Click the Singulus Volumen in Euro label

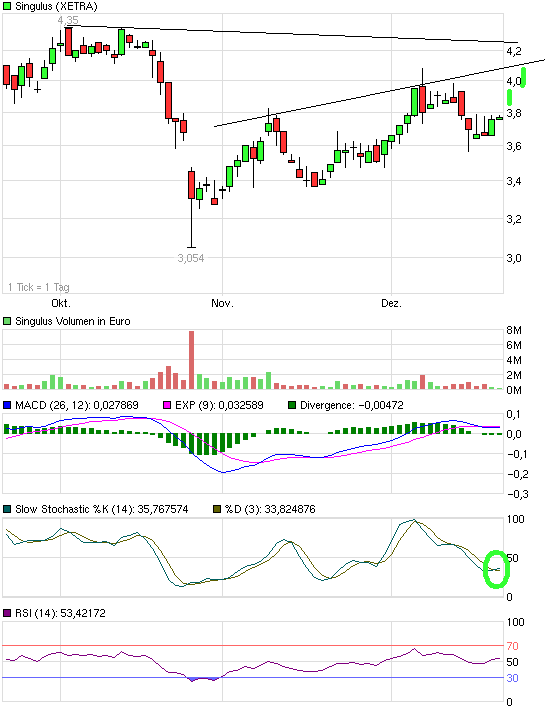point(72,321)
